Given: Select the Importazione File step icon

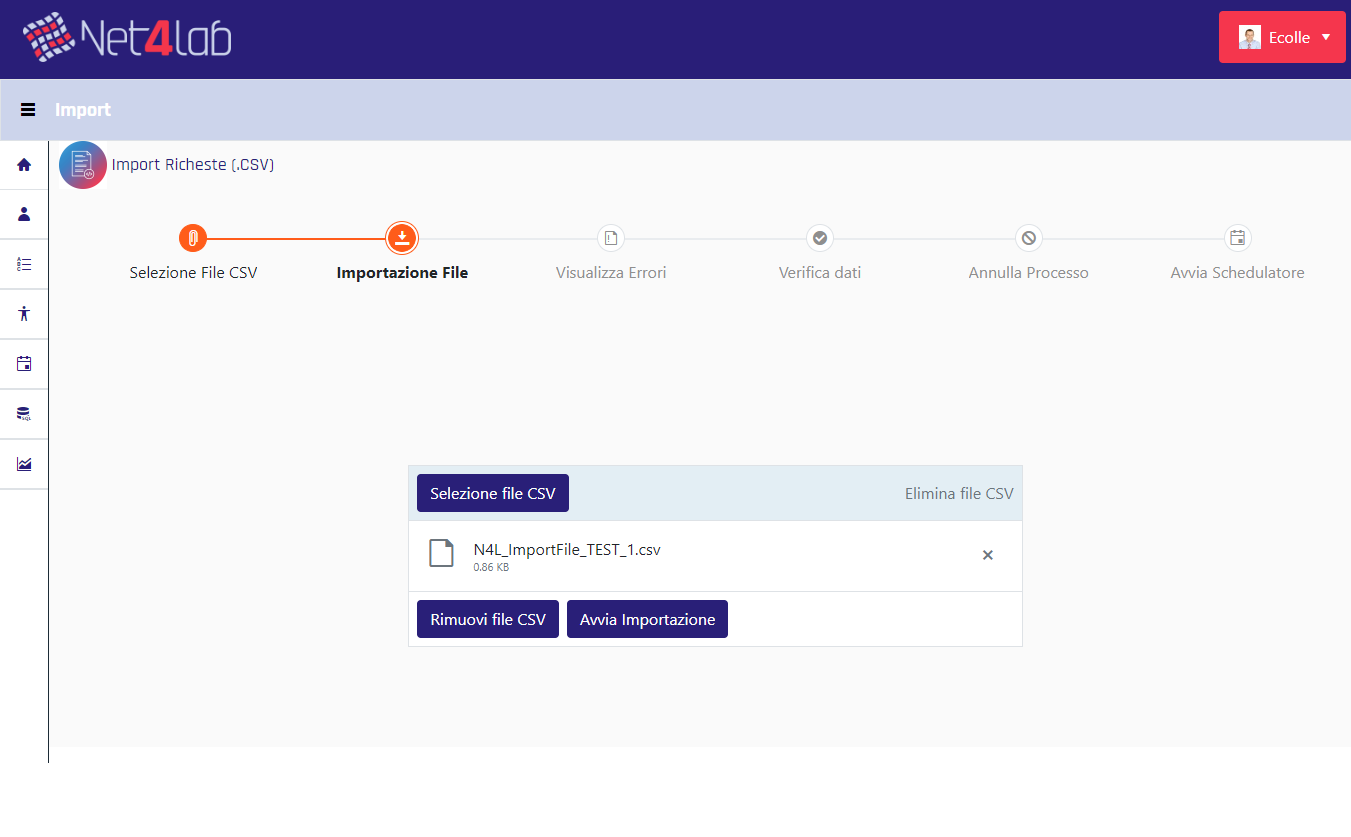Looking at the screenshot, I should [x=402, y=238].
